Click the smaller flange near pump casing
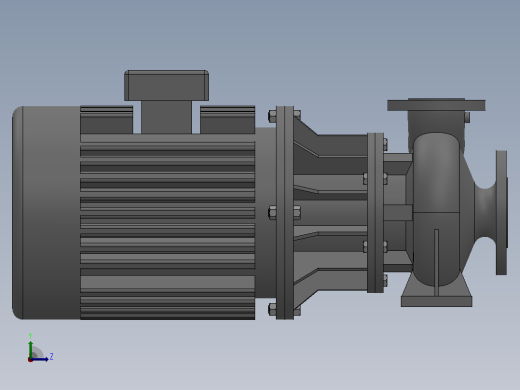Screen dimensions: 520x390 pos(375,213)
